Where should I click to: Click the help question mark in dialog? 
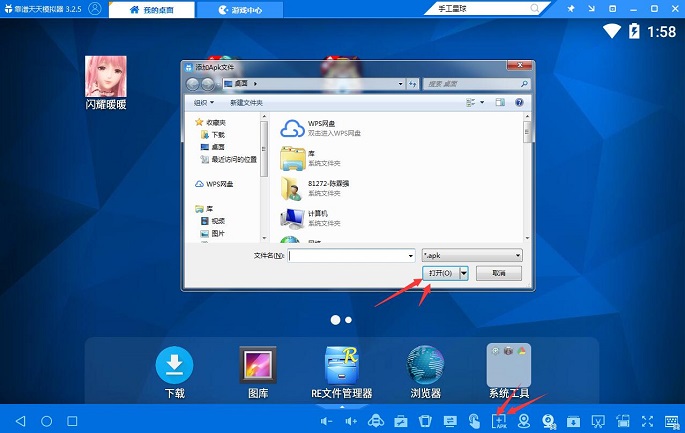click(519, 102)
